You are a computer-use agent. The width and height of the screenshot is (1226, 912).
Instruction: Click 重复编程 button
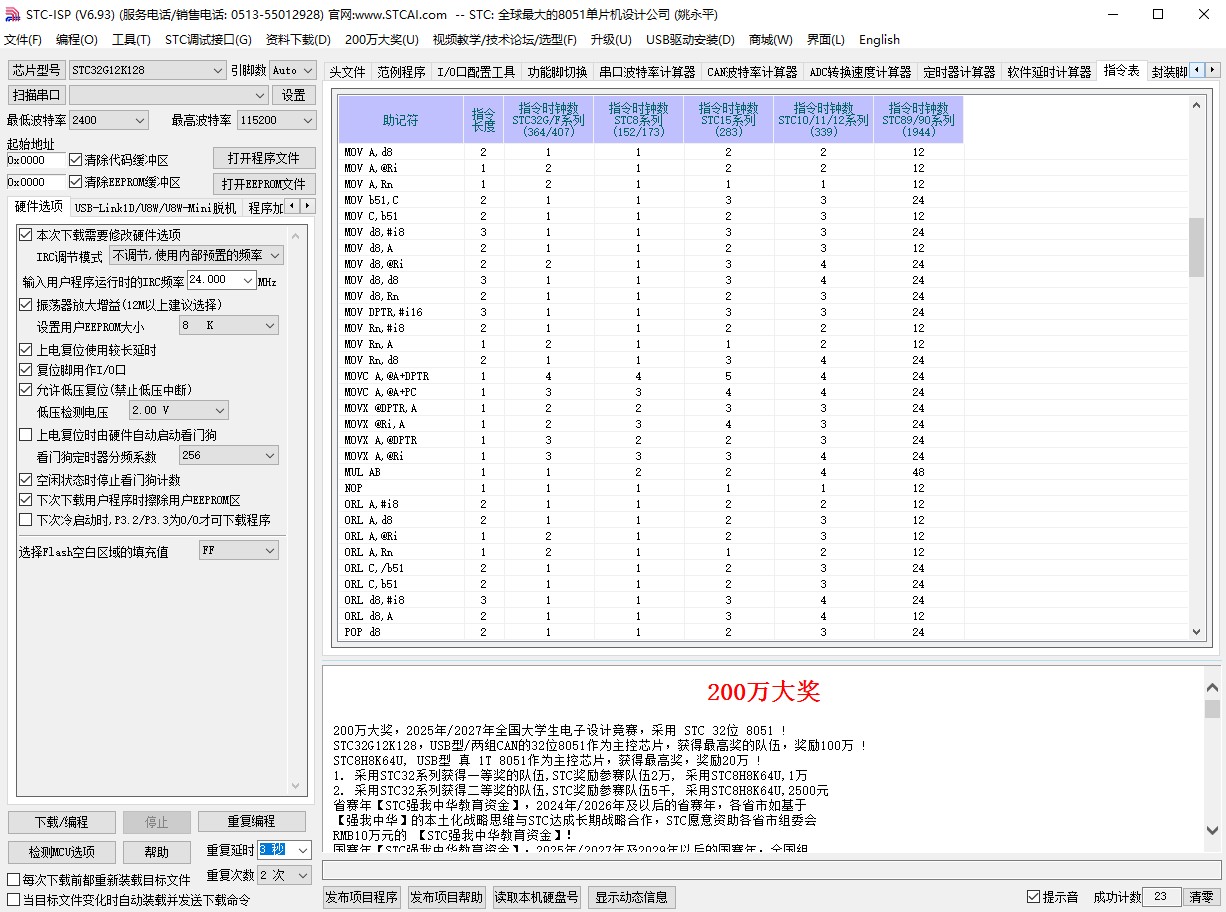[x=251, y=822]
